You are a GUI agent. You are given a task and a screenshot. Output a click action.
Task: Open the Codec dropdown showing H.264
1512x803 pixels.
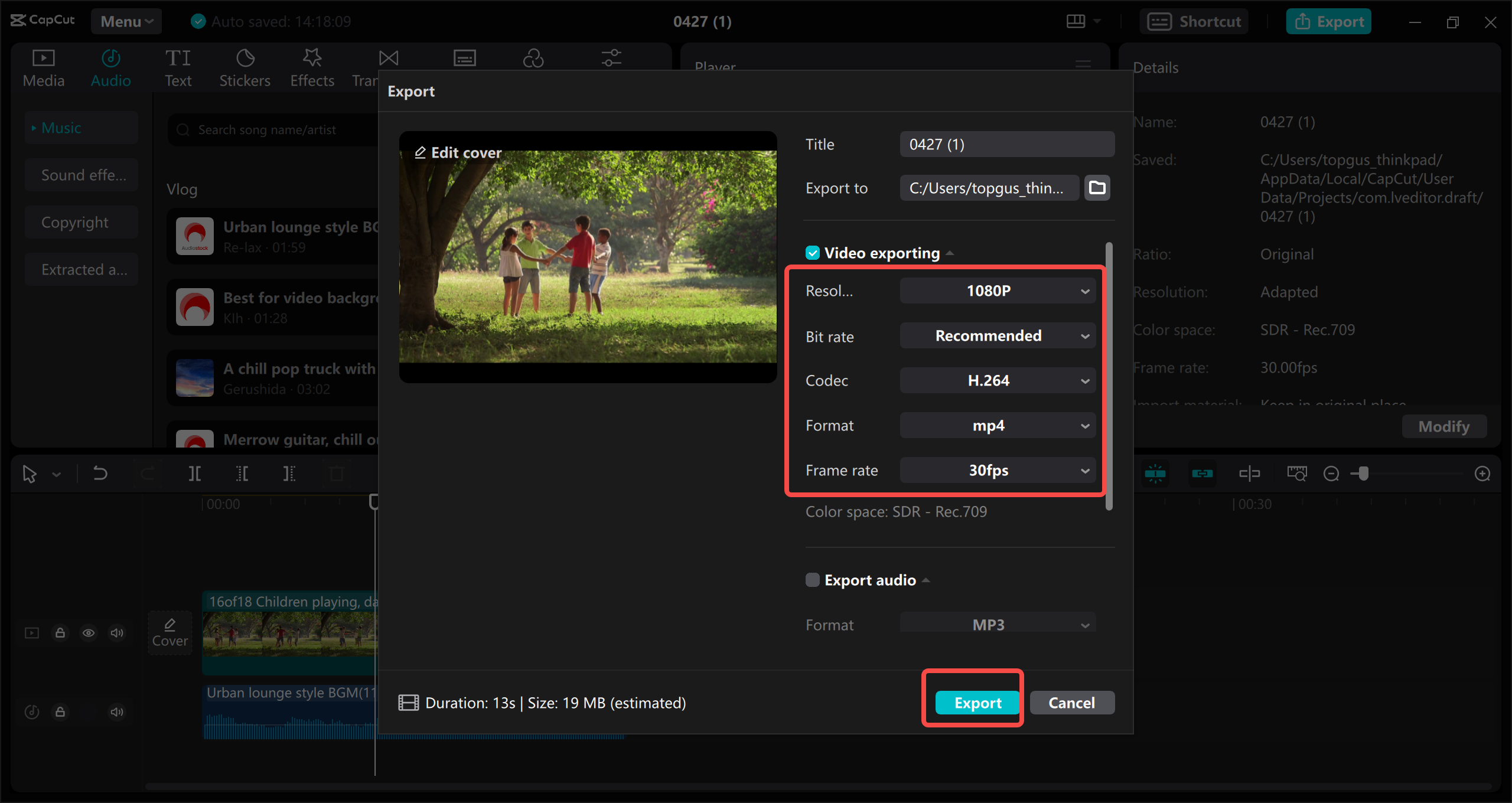[x=997, y=380]
